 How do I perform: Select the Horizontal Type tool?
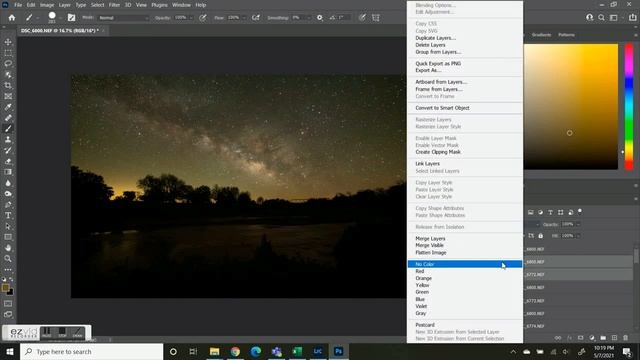(x=8, y=215)
